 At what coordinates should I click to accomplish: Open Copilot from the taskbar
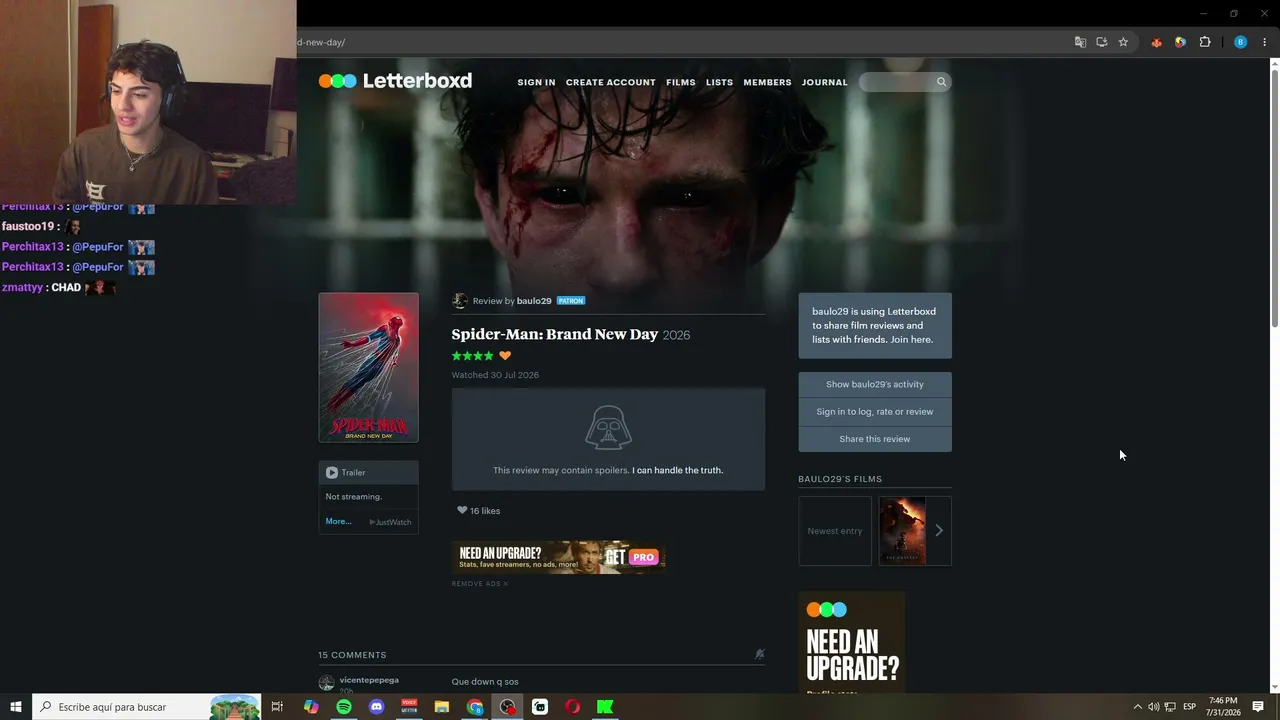pyautogui.click(x=311, y=707)
